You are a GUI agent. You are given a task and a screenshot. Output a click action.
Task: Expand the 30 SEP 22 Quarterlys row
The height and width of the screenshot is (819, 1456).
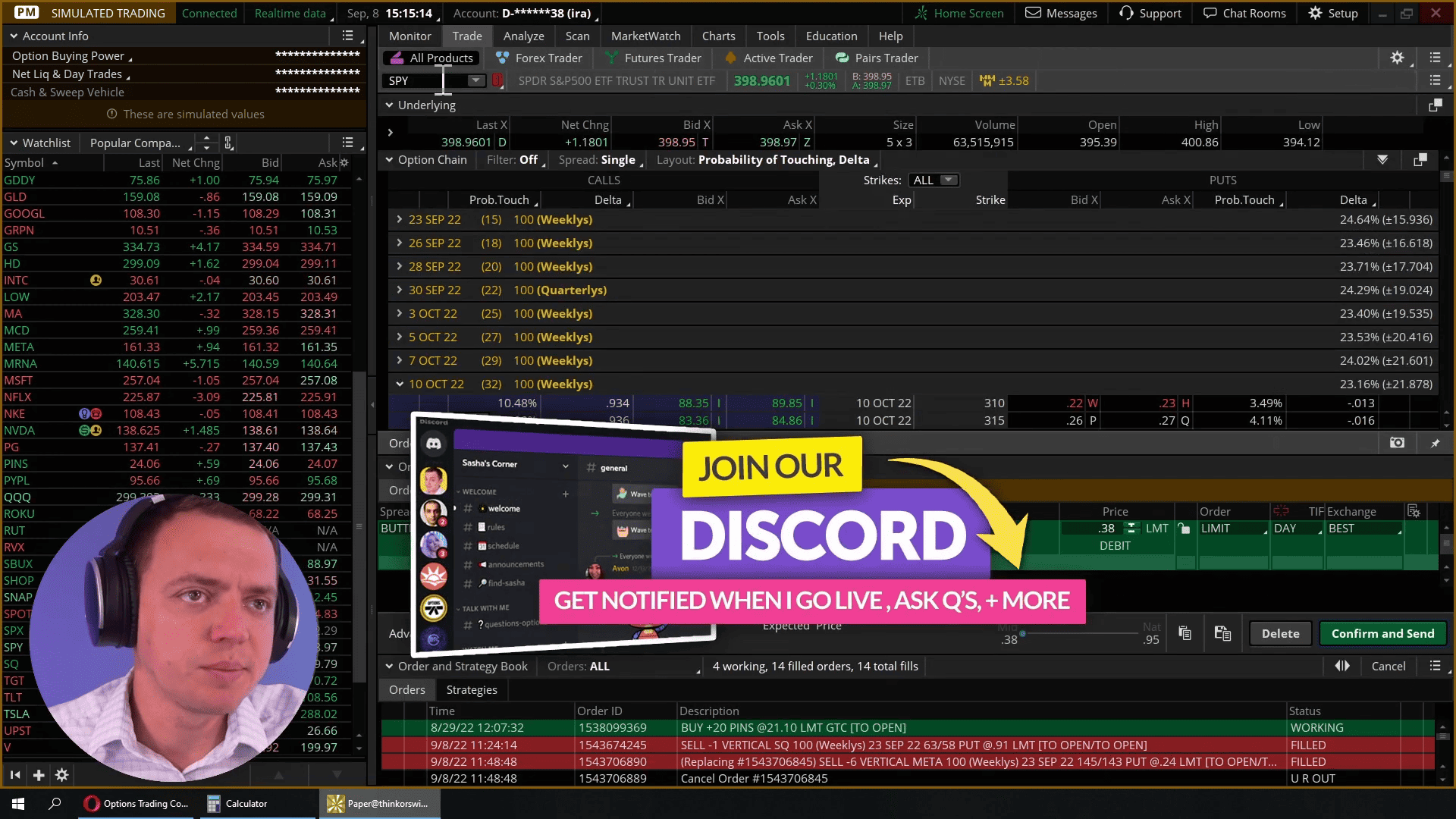(x=399, y=290)
